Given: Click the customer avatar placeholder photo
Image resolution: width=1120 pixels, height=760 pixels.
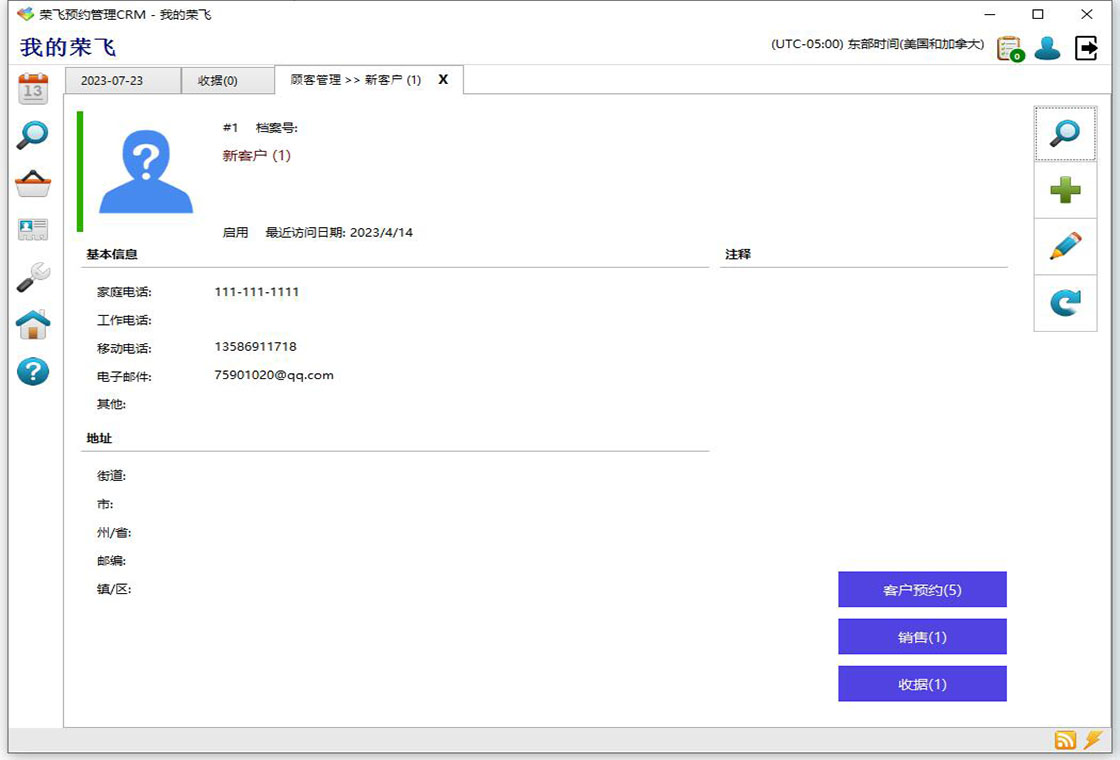Looking at the screenshot, I should 146,171.
